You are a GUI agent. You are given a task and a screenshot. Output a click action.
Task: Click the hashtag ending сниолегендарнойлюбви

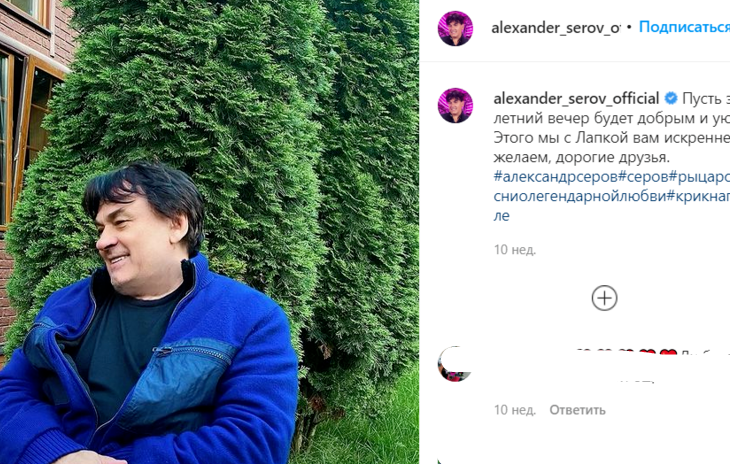coord(580,196)
